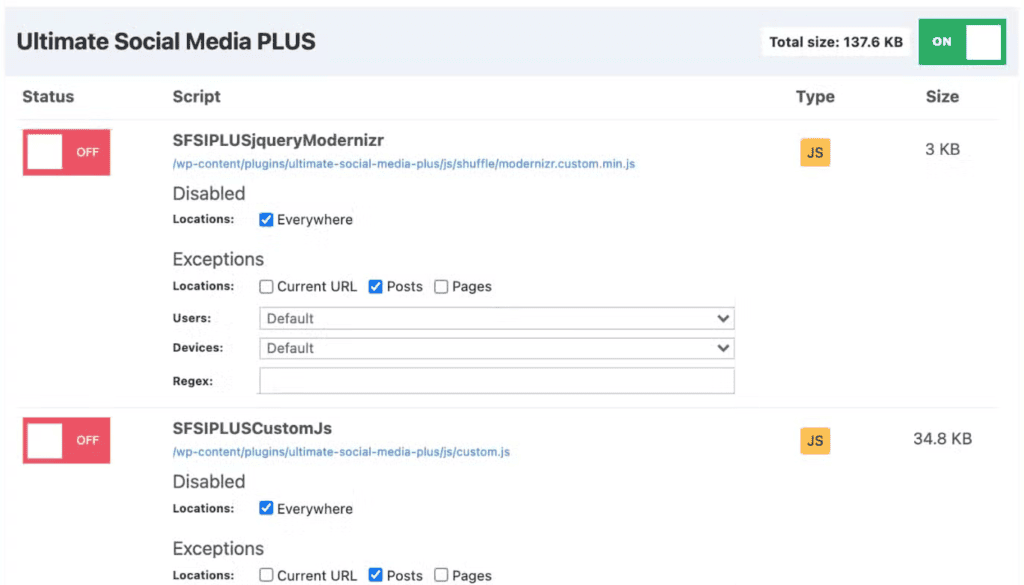The image size is (1024, 585).
Task: Open the Devices Default dropdown
Action: 496,348
